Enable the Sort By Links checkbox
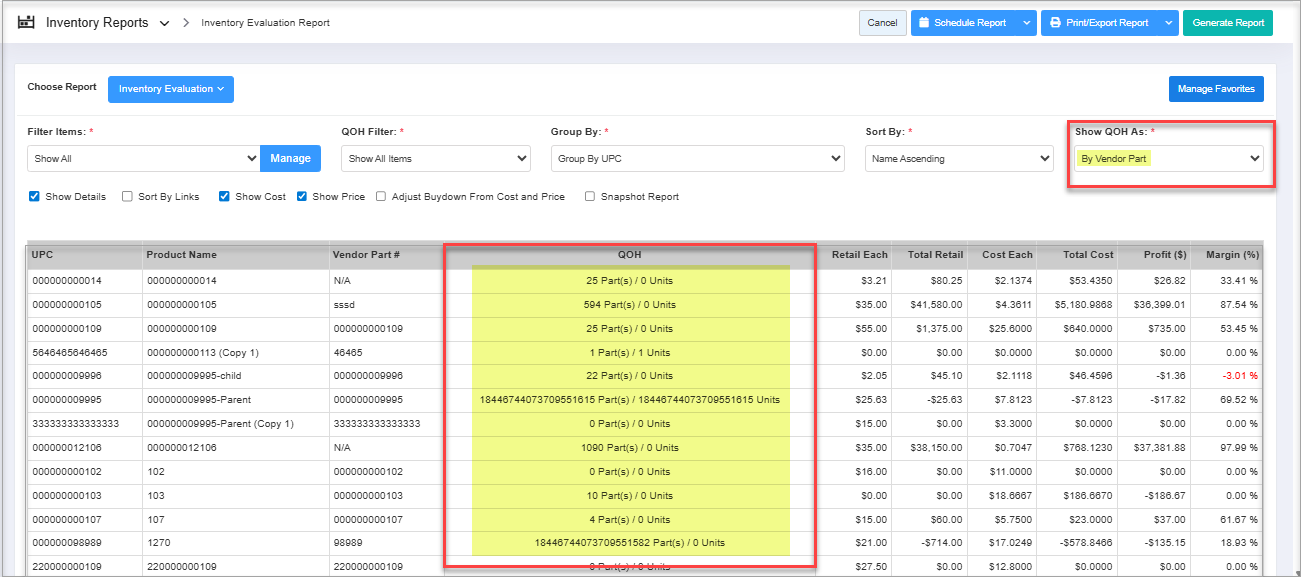This screenshot has height=577, width=1301. [x=127, y=197]
